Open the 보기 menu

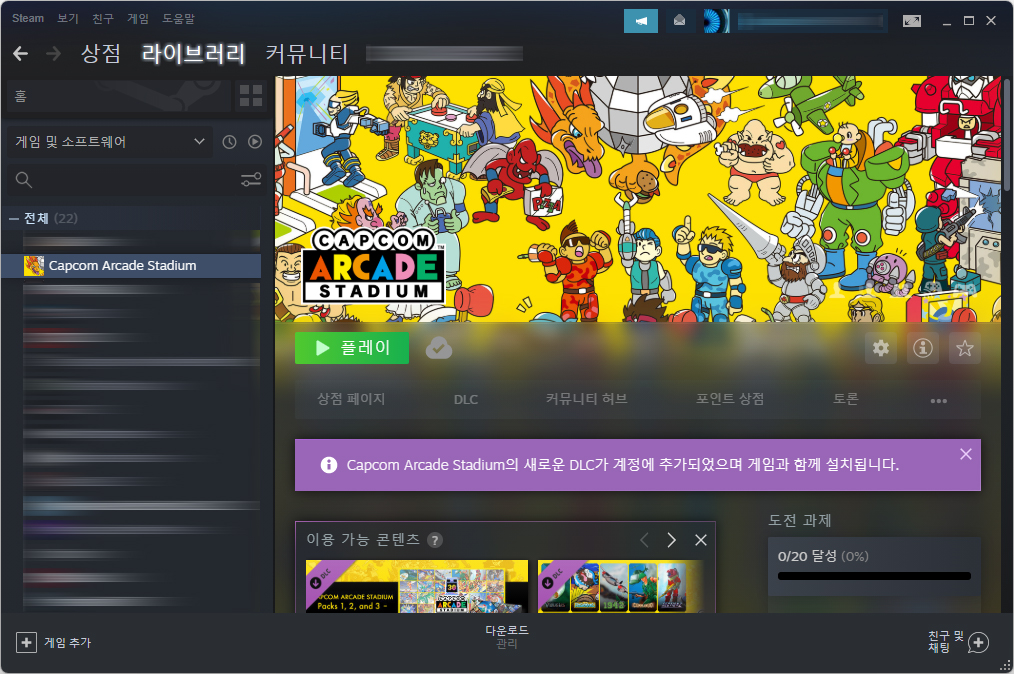68,18
